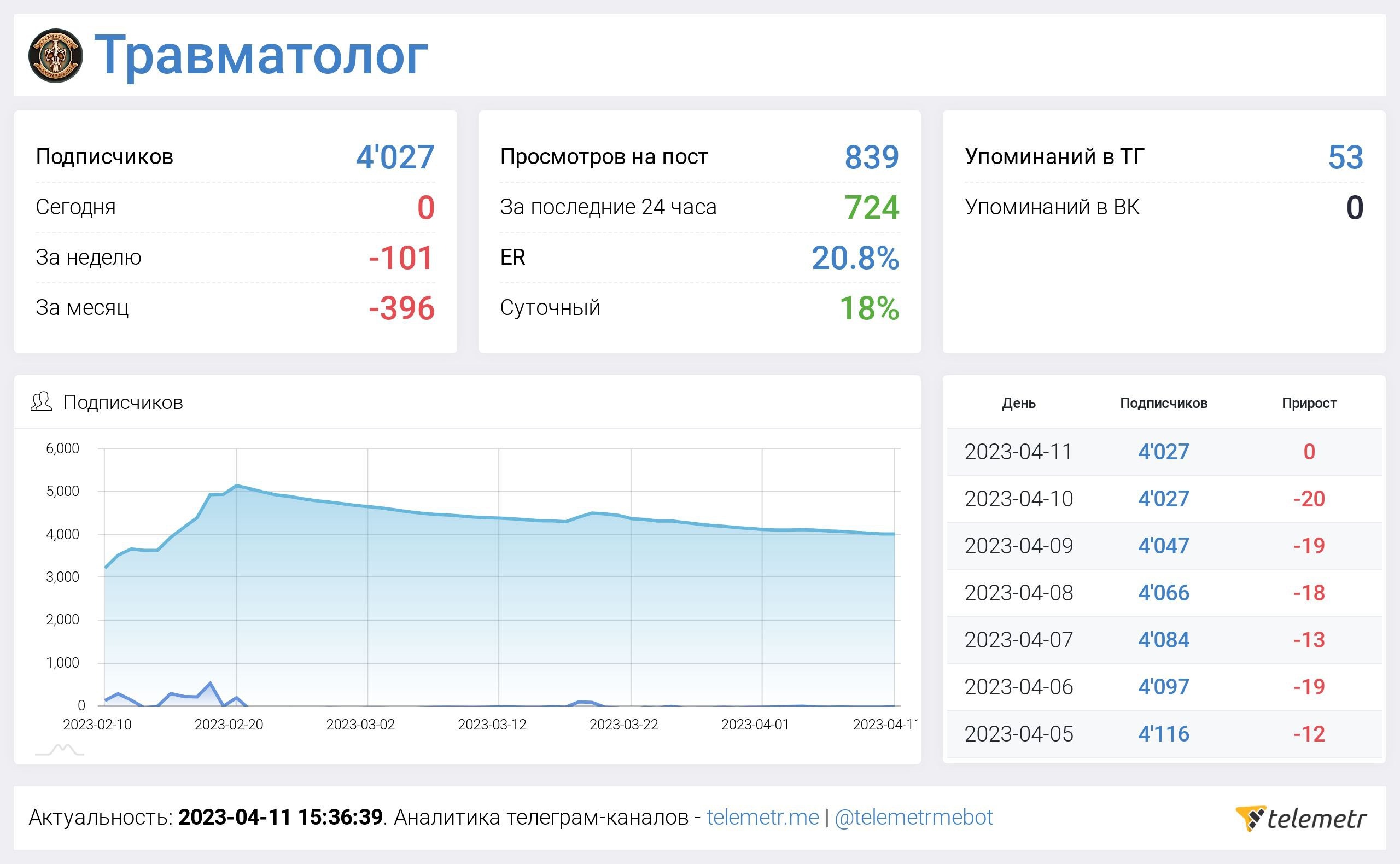Click the День column header
The width and height of the screenshot is (1400, 864).
(x=1019, y=403)
